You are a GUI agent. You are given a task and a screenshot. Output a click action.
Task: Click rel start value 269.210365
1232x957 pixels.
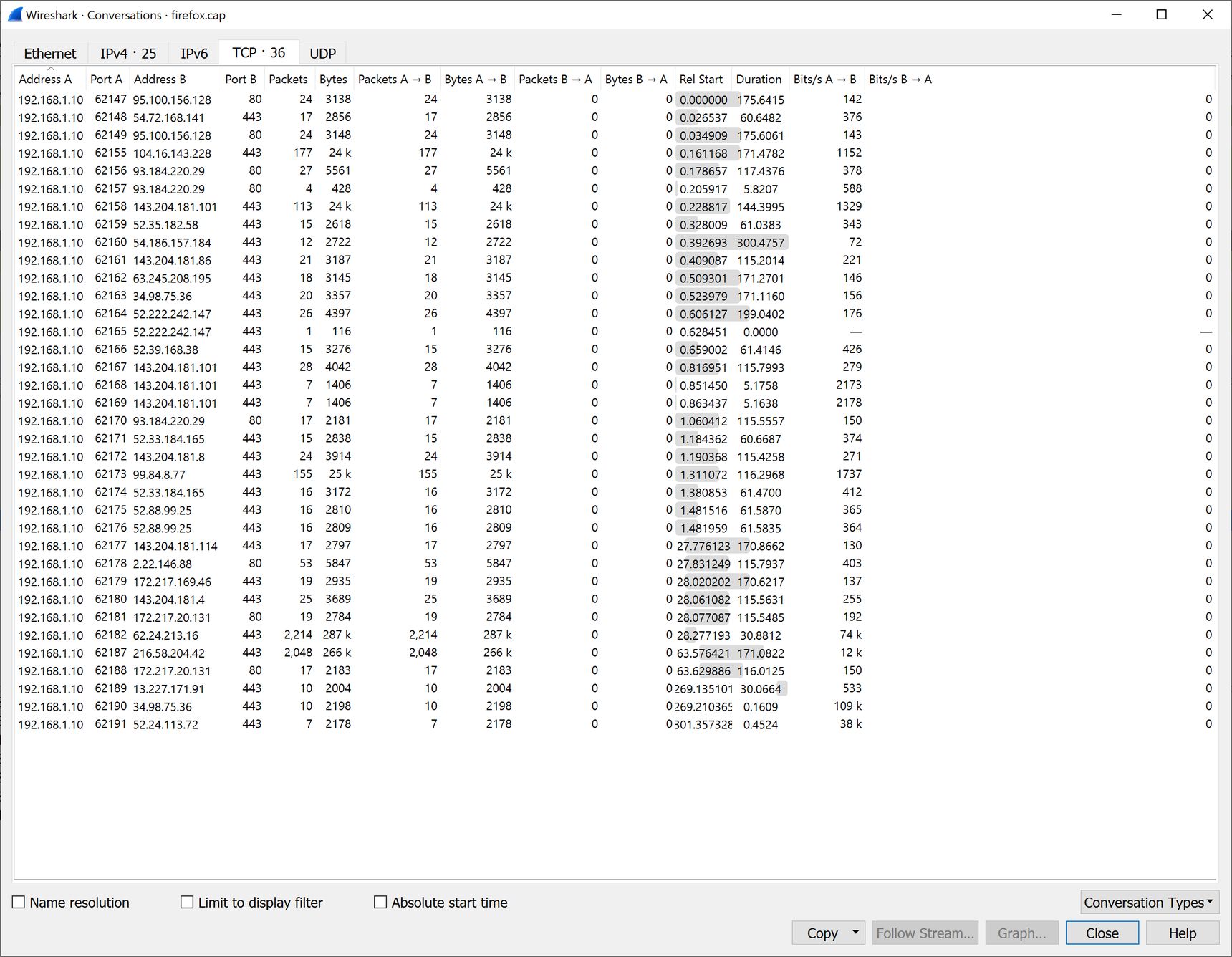point(703,707)
